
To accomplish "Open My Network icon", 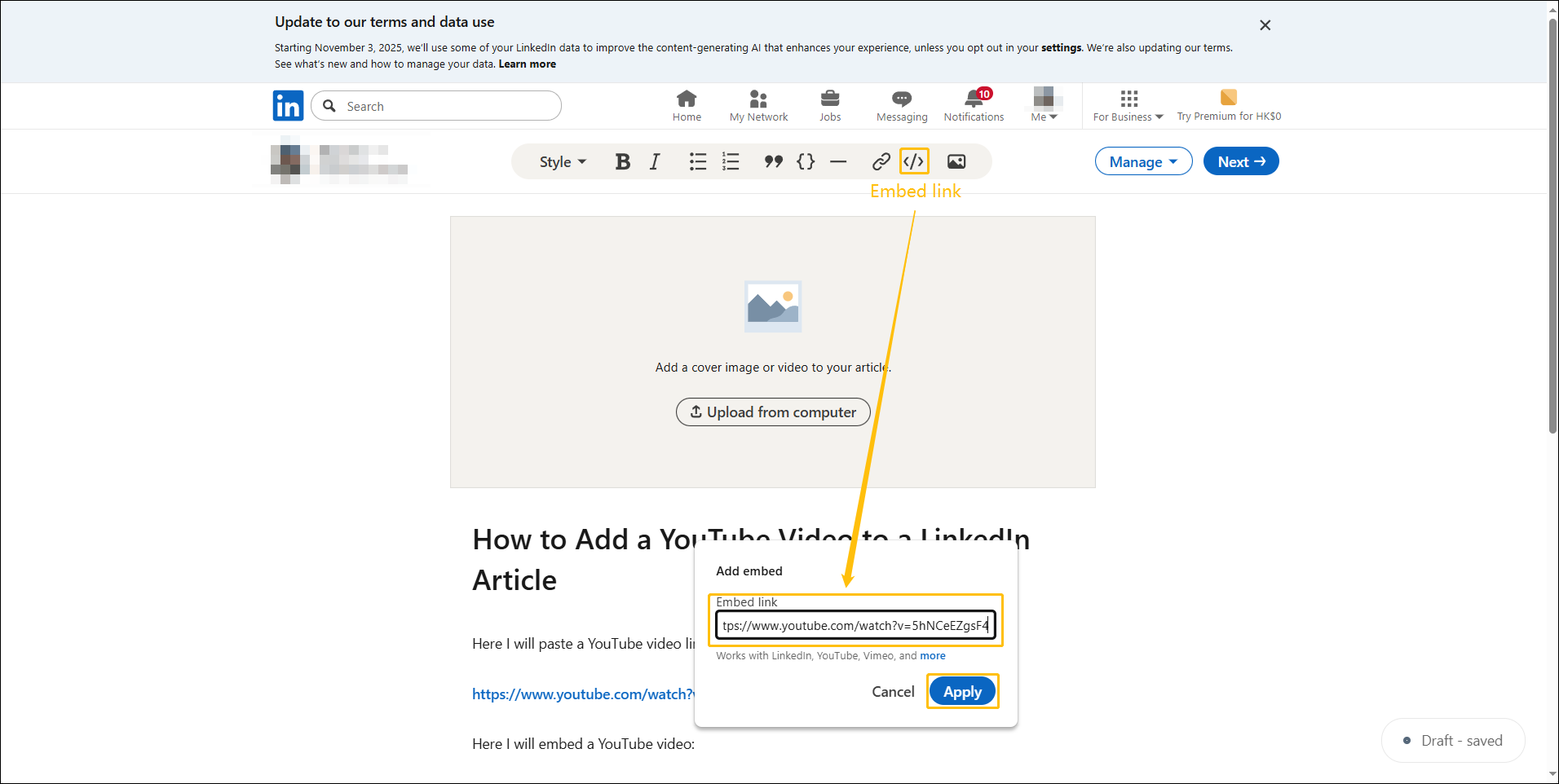I will pyautogui.click(x=758, y=99).
